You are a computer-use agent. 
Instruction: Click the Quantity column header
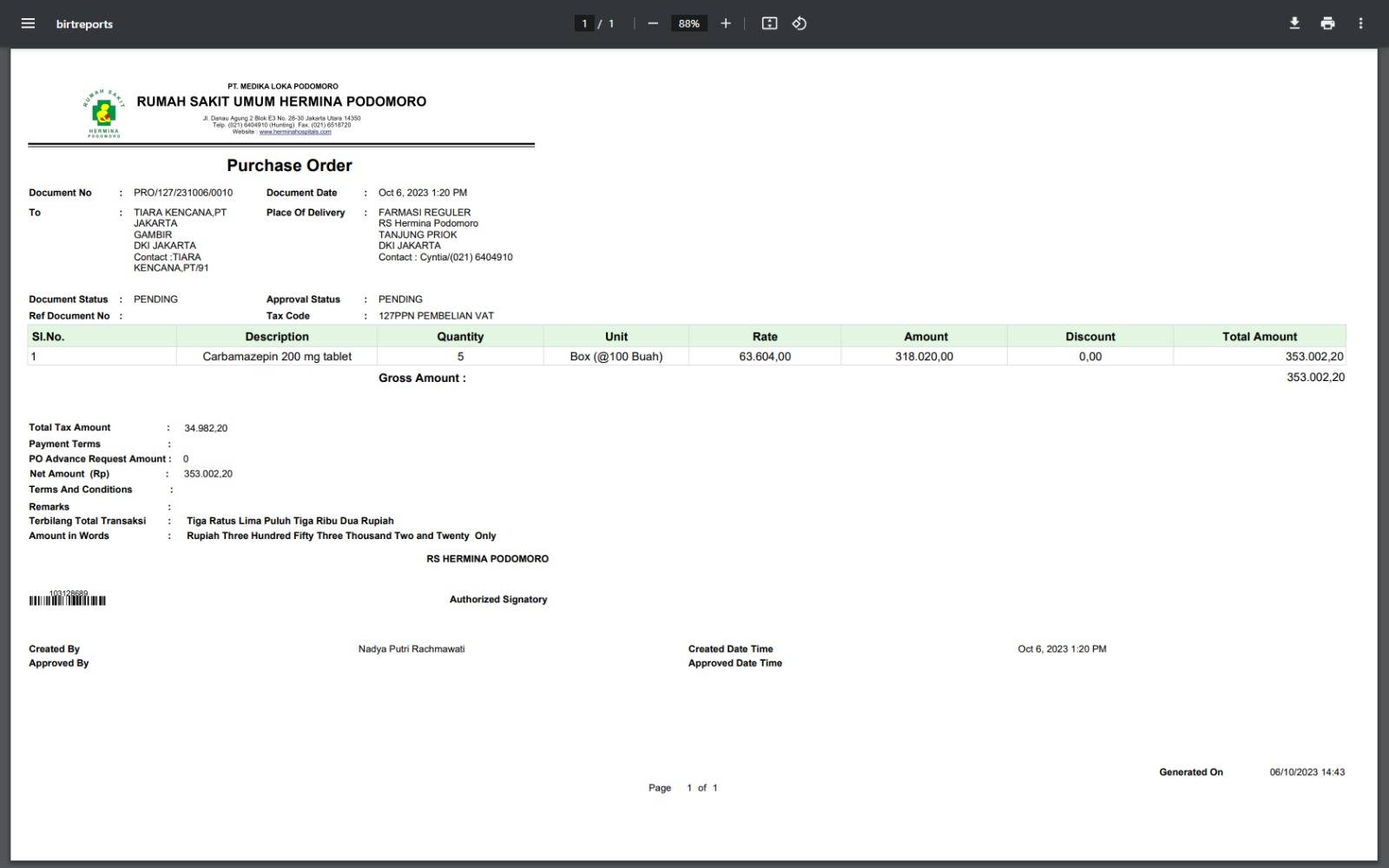pos(460,337)
